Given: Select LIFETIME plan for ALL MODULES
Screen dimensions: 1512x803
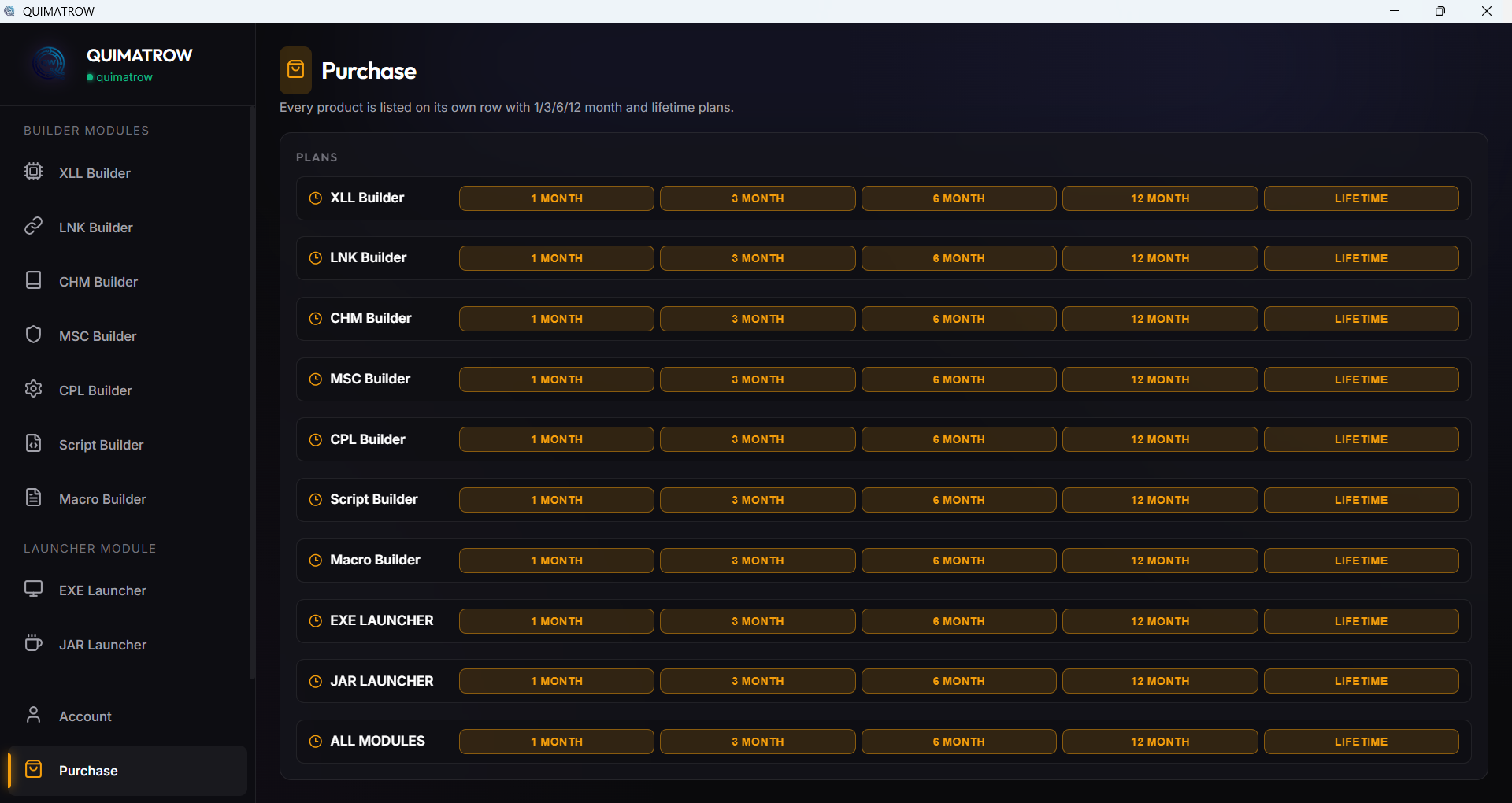Looking at the screenshot, I should (1361, 742).
